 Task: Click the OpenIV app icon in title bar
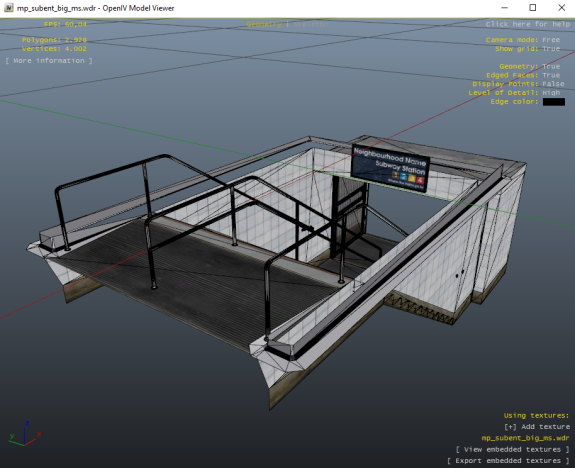point(9,8)
